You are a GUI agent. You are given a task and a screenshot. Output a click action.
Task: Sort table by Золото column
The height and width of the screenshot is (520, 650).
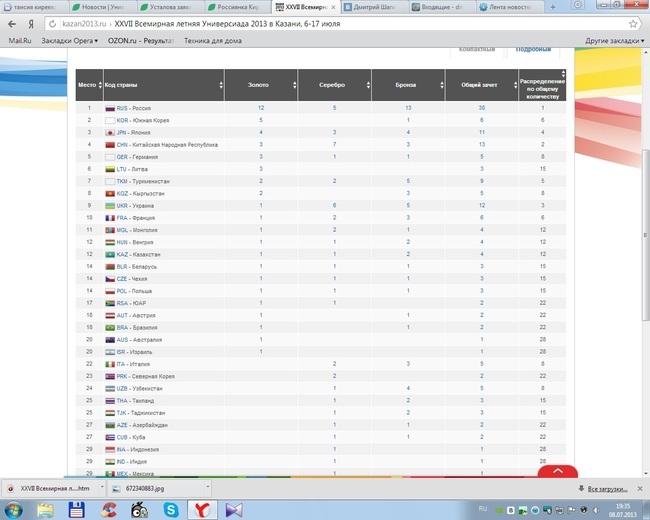pyautogui.click(x=259, y=85)
